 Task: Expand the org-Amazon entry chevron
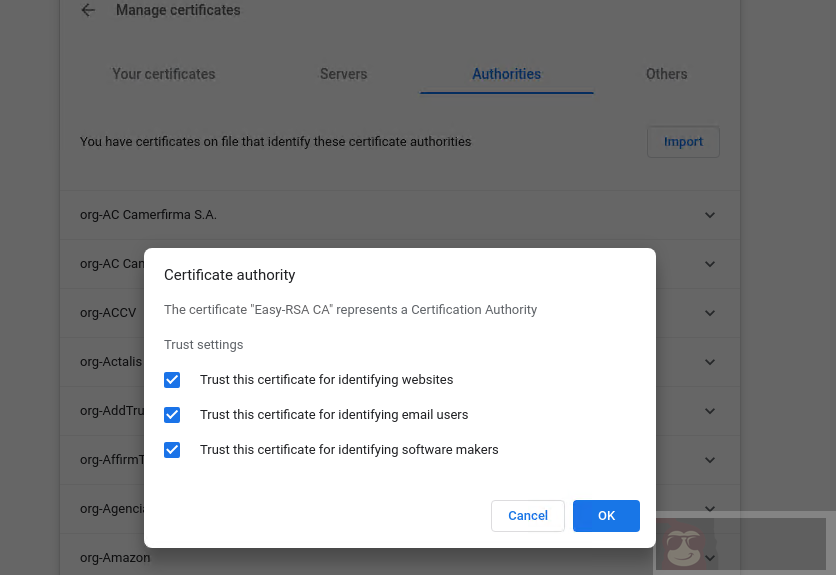[x=710, y=558]
